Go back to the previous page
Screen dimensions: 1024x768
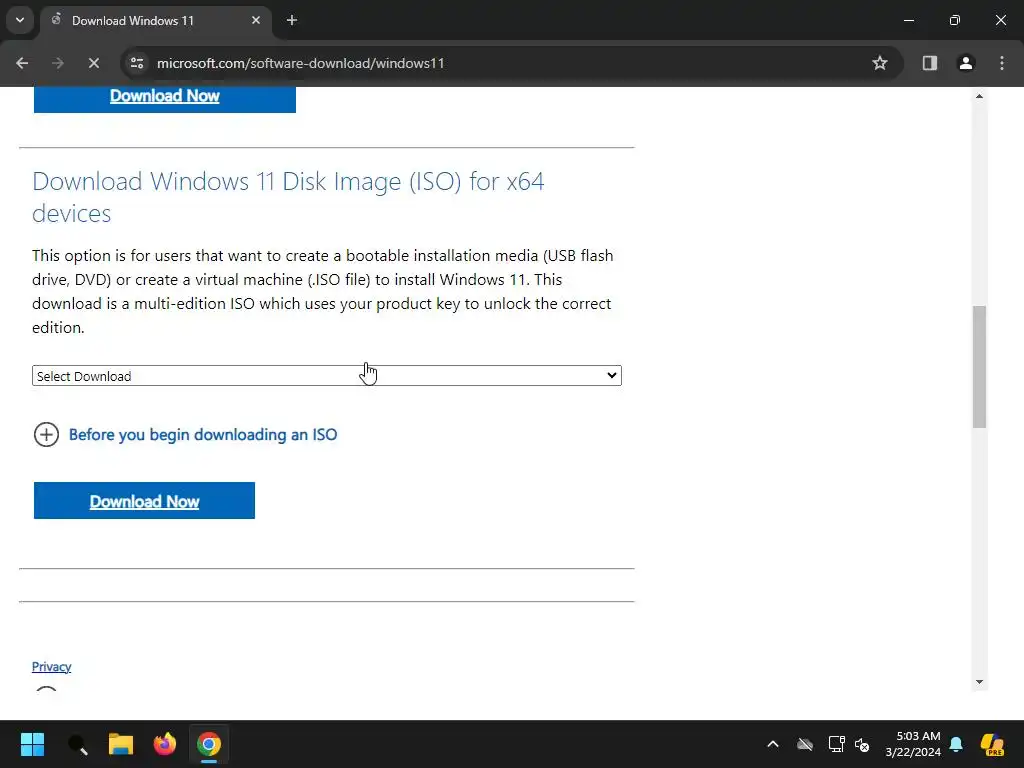(22, 63)
